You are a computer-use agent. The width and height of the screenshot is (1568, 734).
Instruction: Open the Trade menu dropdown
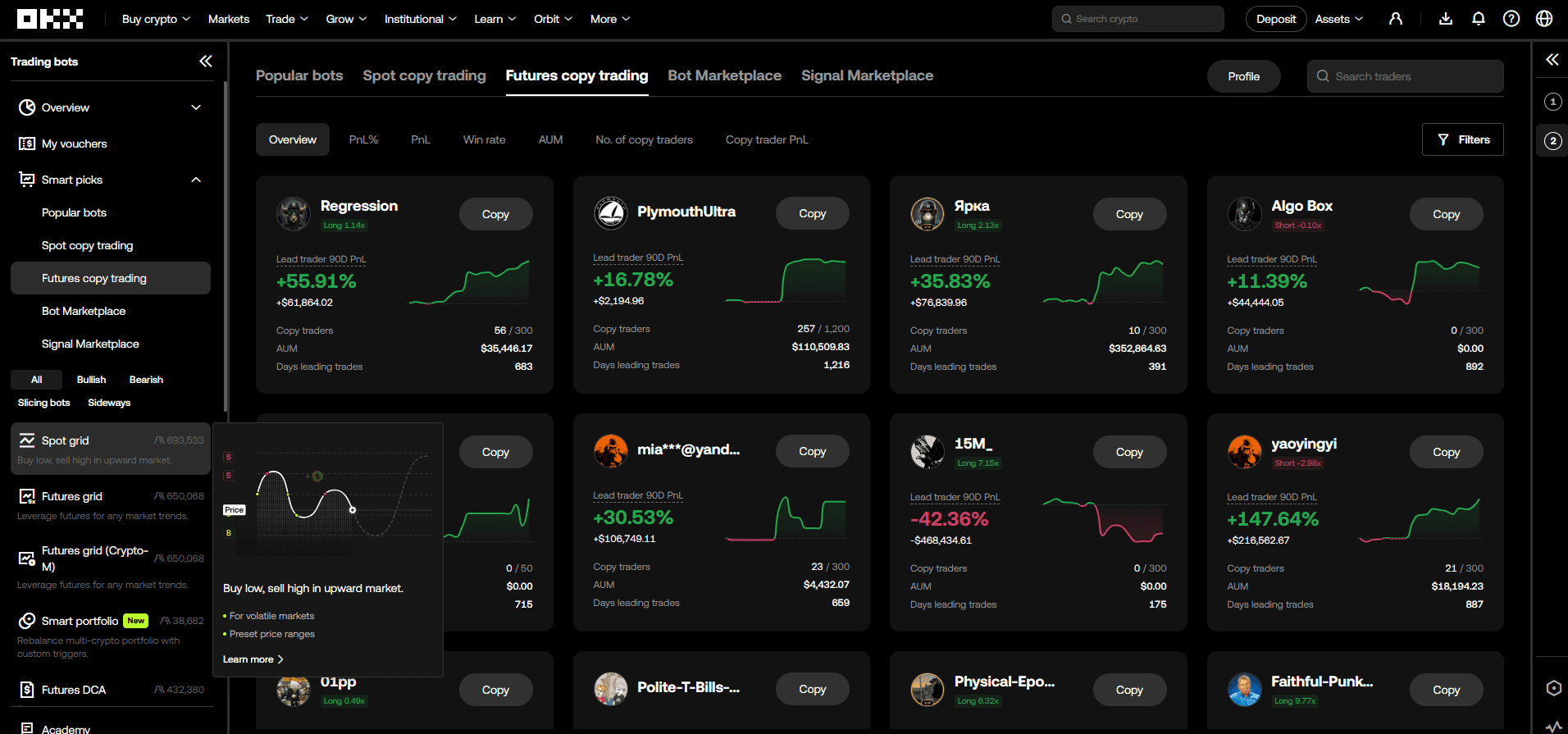point(287,19)
